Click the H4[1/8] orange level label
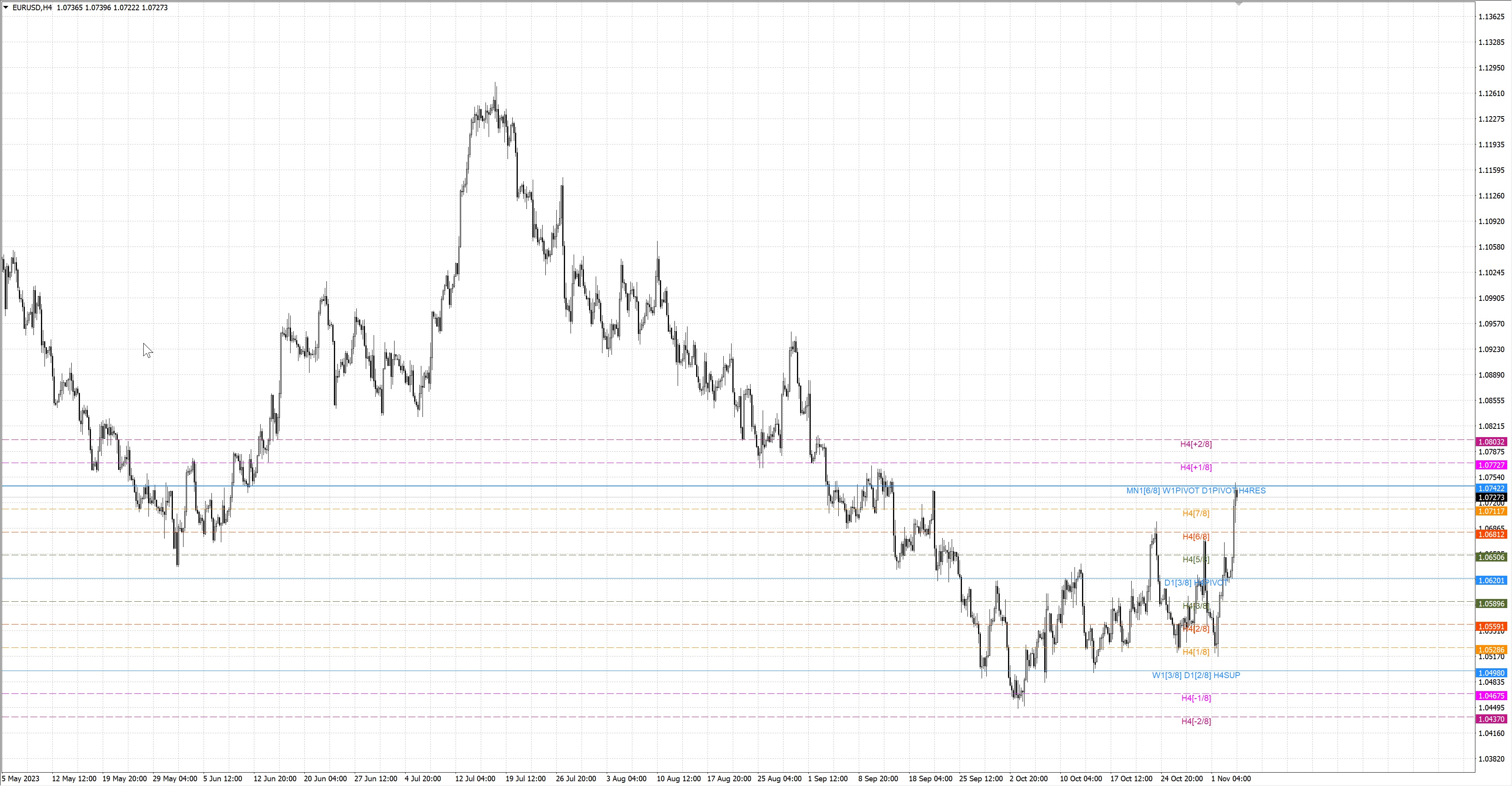 pyautogui.click(x=1196, y=652)
